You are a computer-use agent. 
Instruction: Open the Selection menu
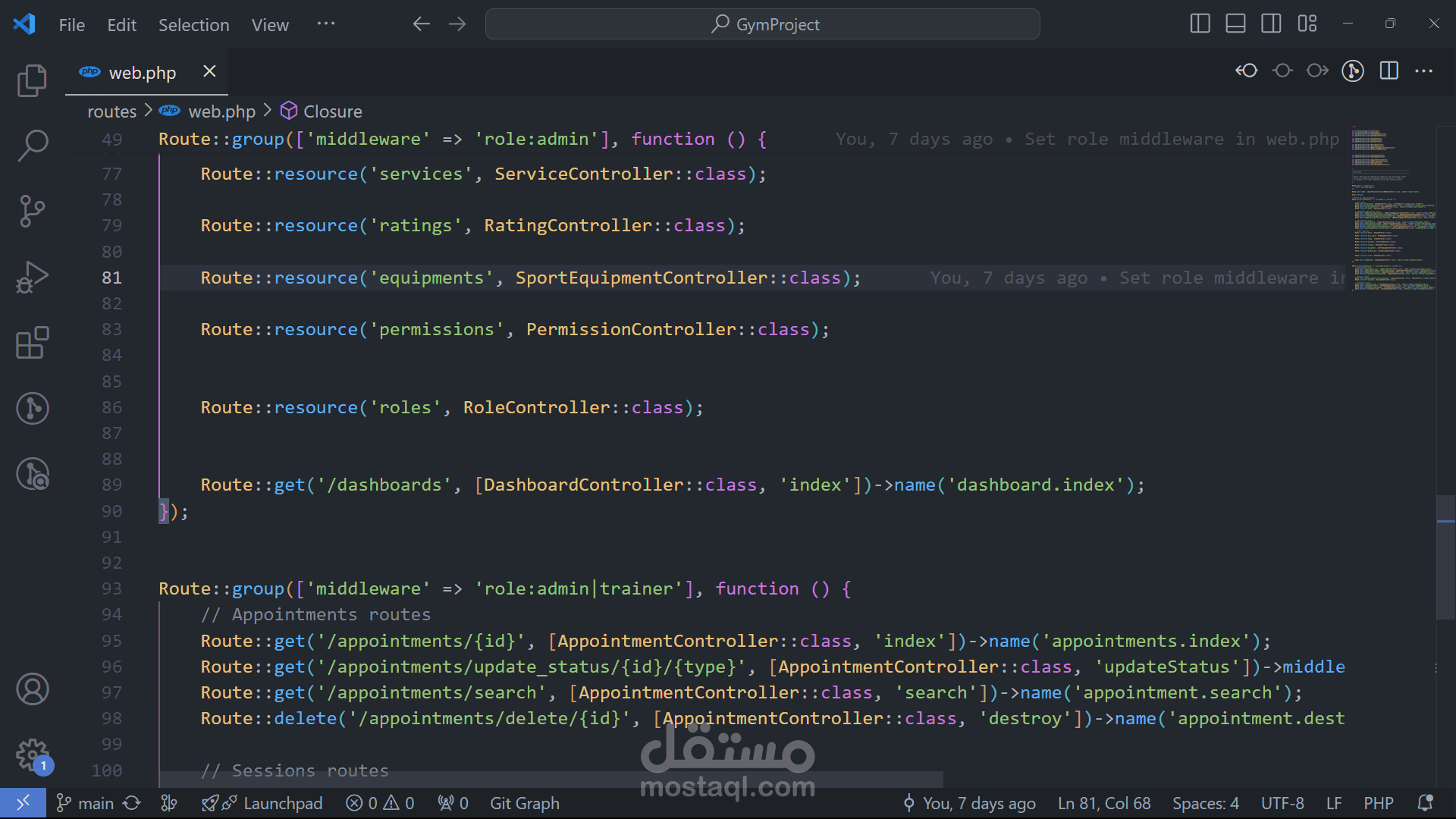193,25
